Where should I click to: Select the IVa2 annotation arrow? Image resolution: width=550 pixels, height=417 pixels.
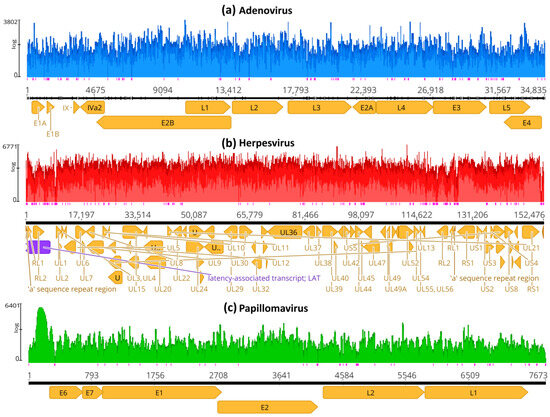93,108
